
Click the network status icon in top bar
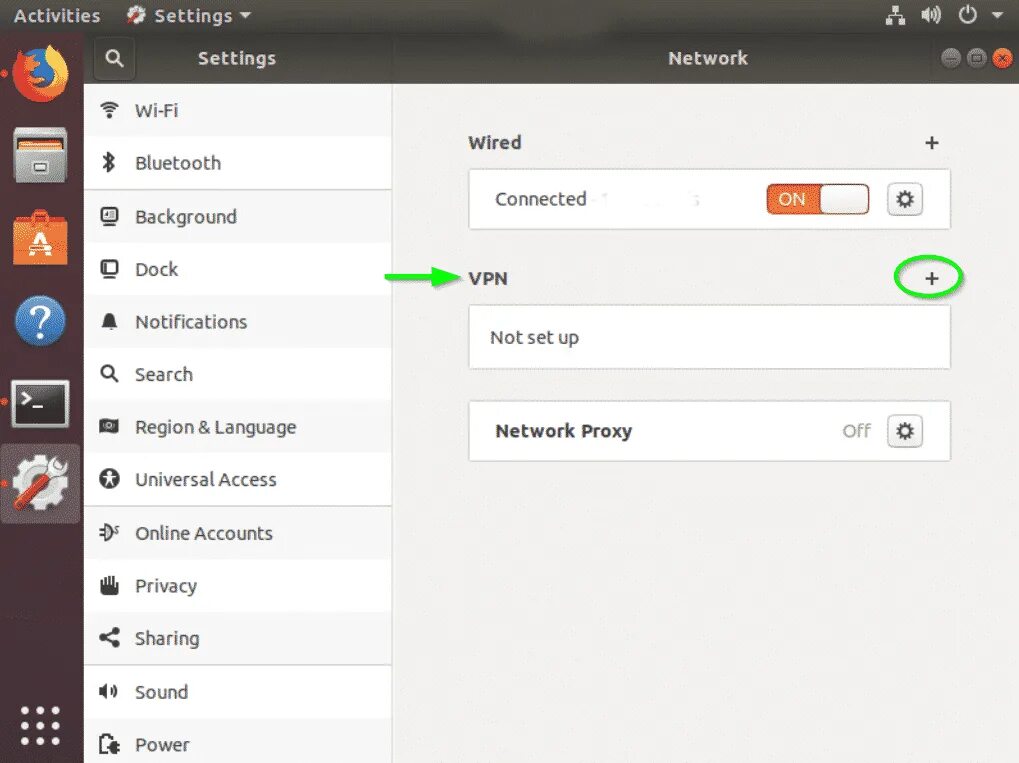[x=896, y=15]
